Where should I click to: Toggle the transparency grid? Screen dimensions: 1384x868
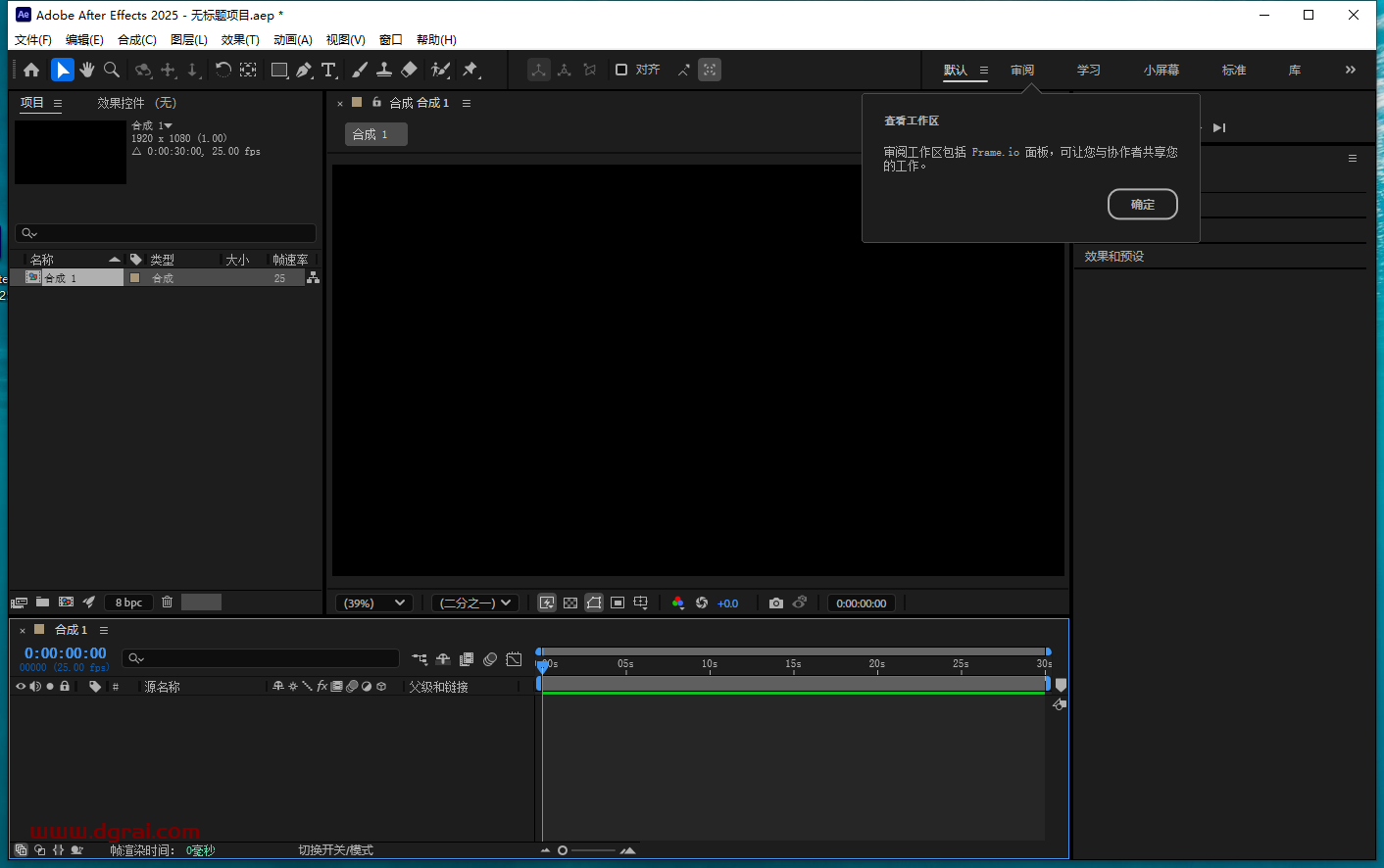click(x=570, y=603)
